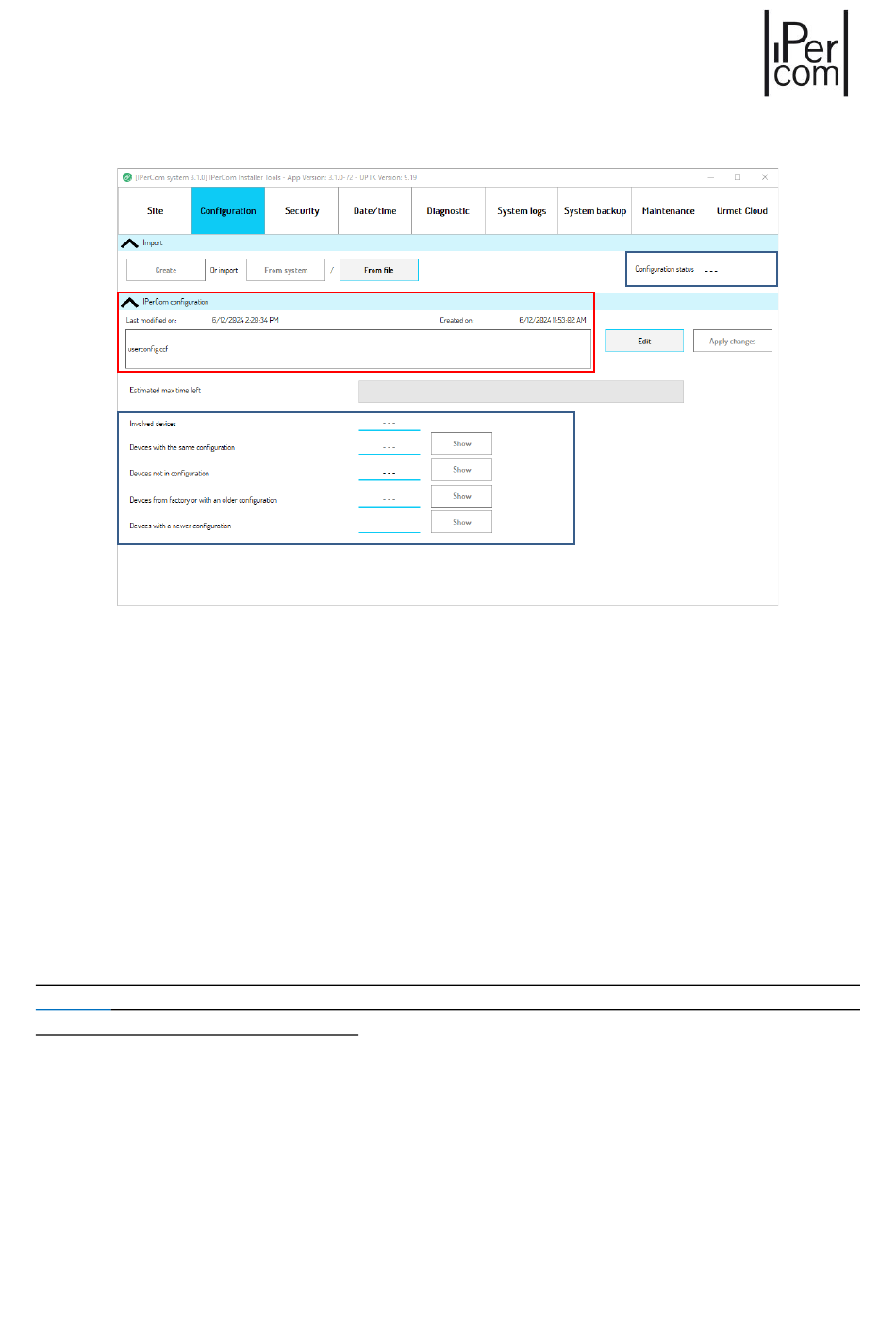The height and width of the screenshot is (1318, 896).
Task: Click the Edit button
Action: pos(644,341)
